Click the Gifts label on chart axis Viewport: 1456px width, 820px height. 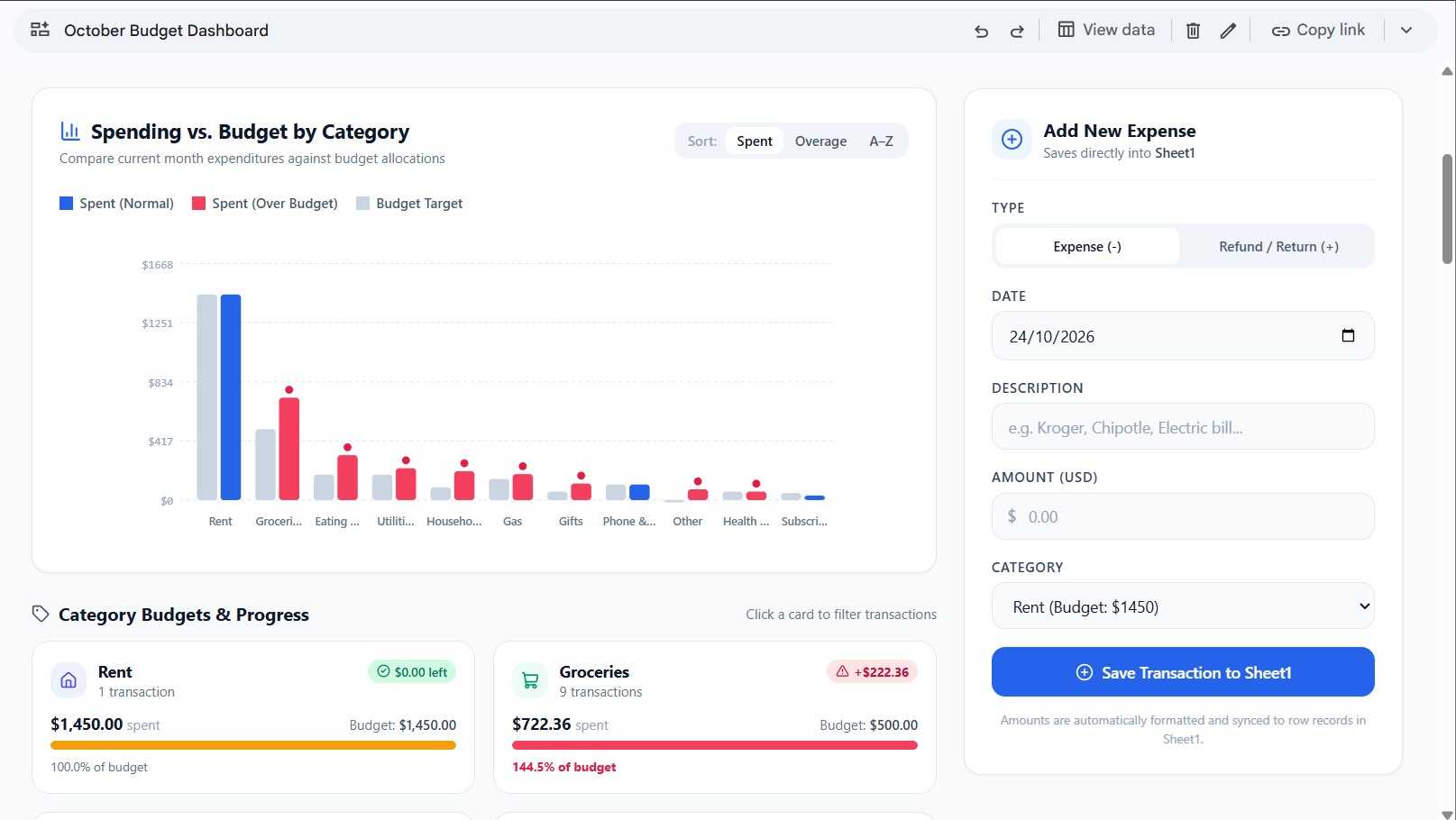[571, 521]
